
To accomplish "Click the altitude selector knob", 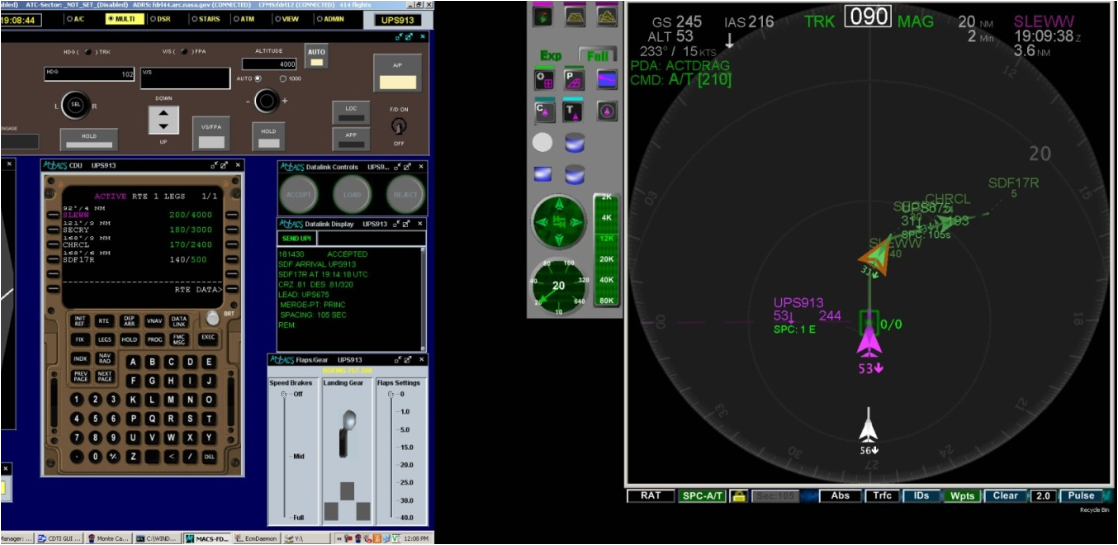I will point(266,101).
